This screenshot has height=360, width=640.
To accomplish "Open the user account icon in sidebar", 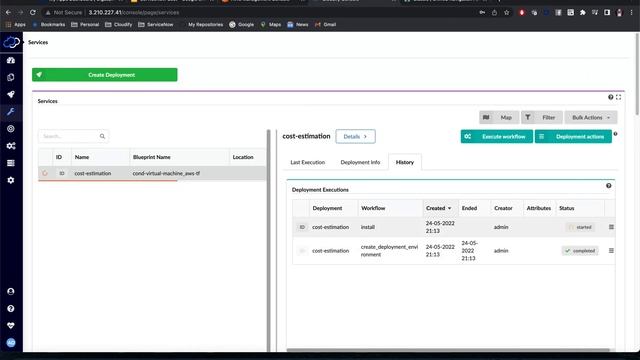I will (x=11, y=291).
